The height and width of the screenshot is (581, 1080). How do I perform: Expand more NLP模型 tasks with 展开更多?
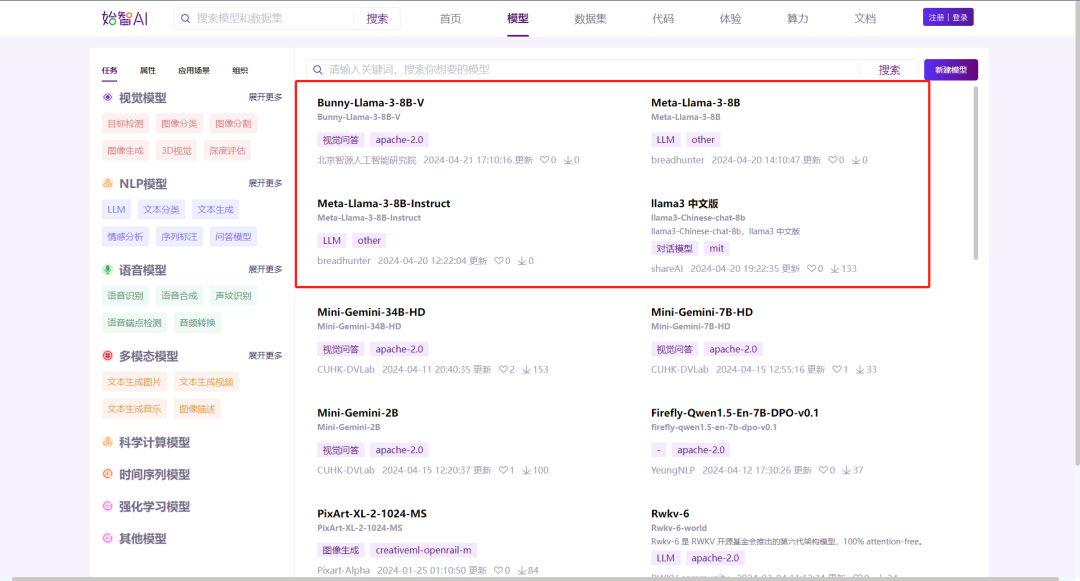265,183
